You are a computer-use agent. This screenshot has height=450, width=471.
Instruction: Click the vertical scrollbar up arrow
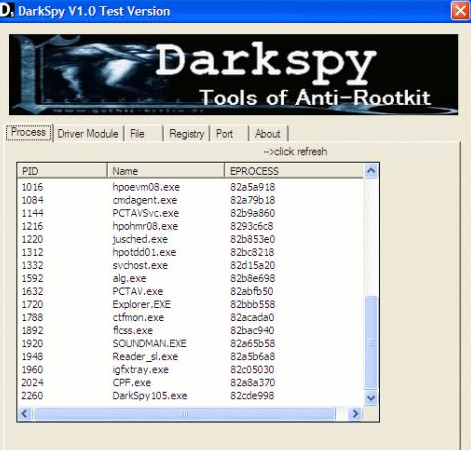[x=371, y=171]
